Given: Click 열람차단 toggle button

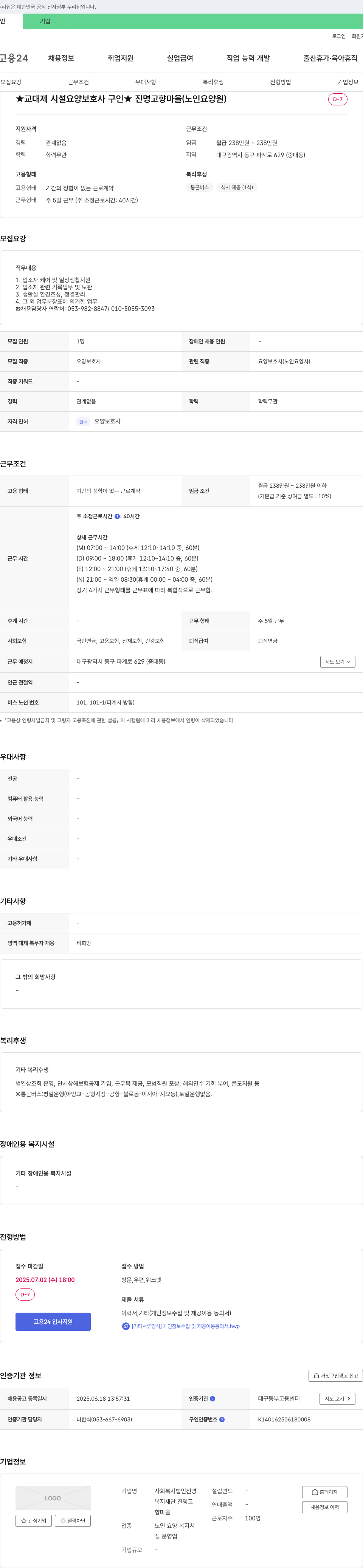Looking at the screenshot, I should coord(73,1520).
